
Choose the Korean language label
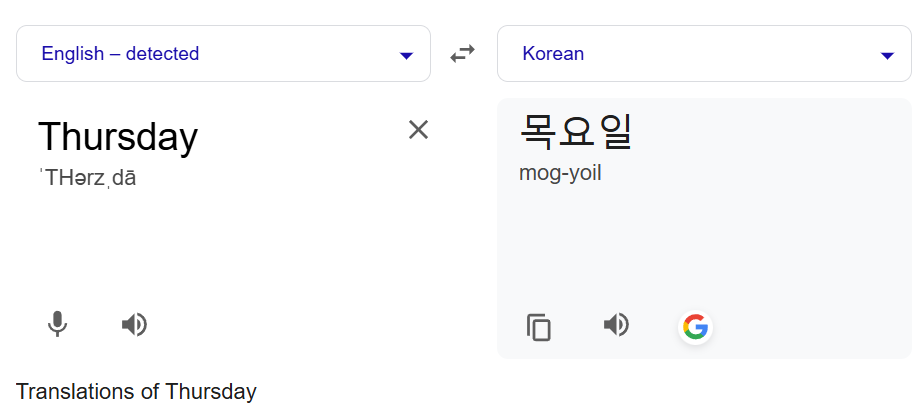(x=553, y=54)
